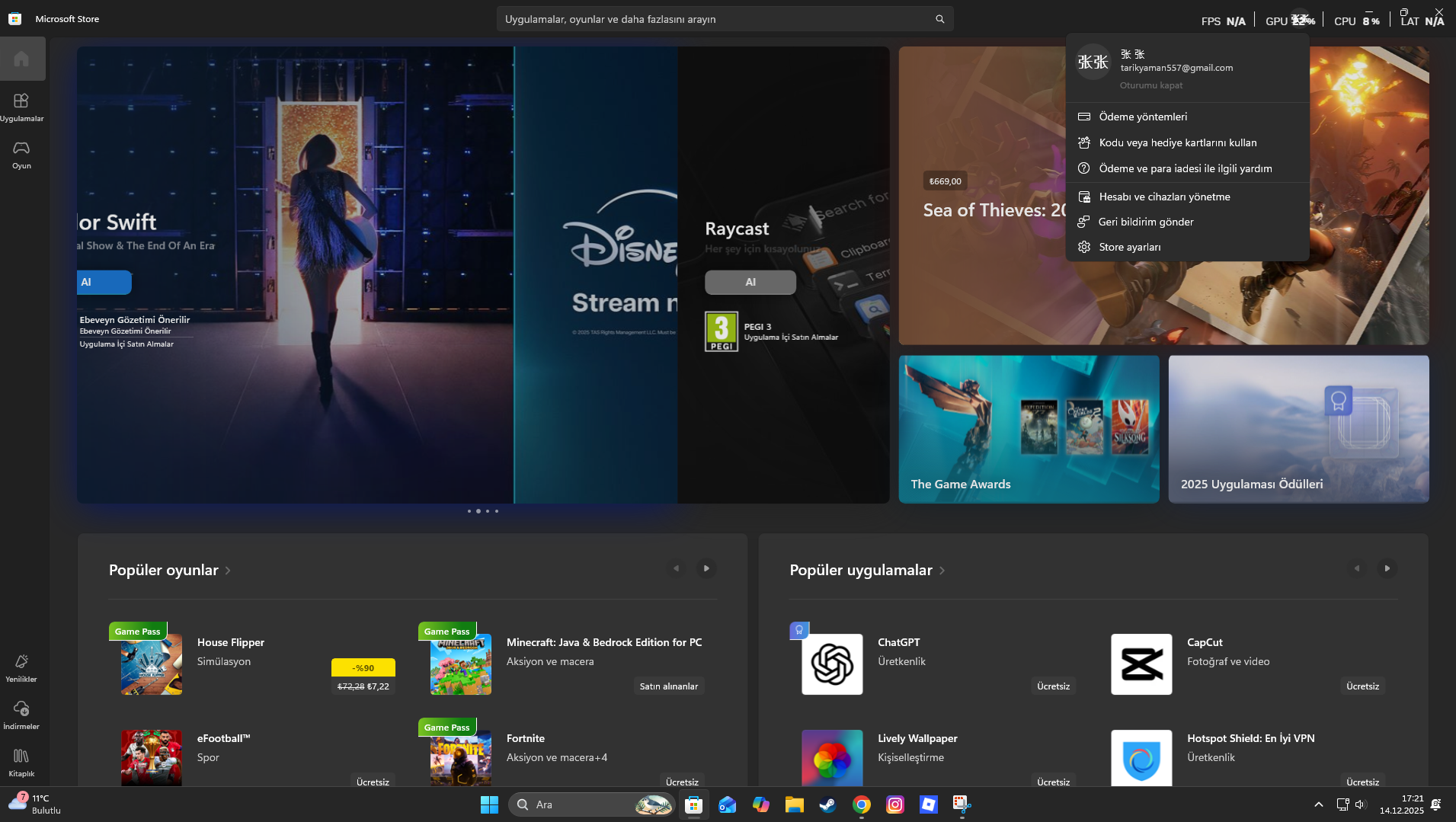
Task: Open House Flipper game icon
Action: click(x=152, y=664)
